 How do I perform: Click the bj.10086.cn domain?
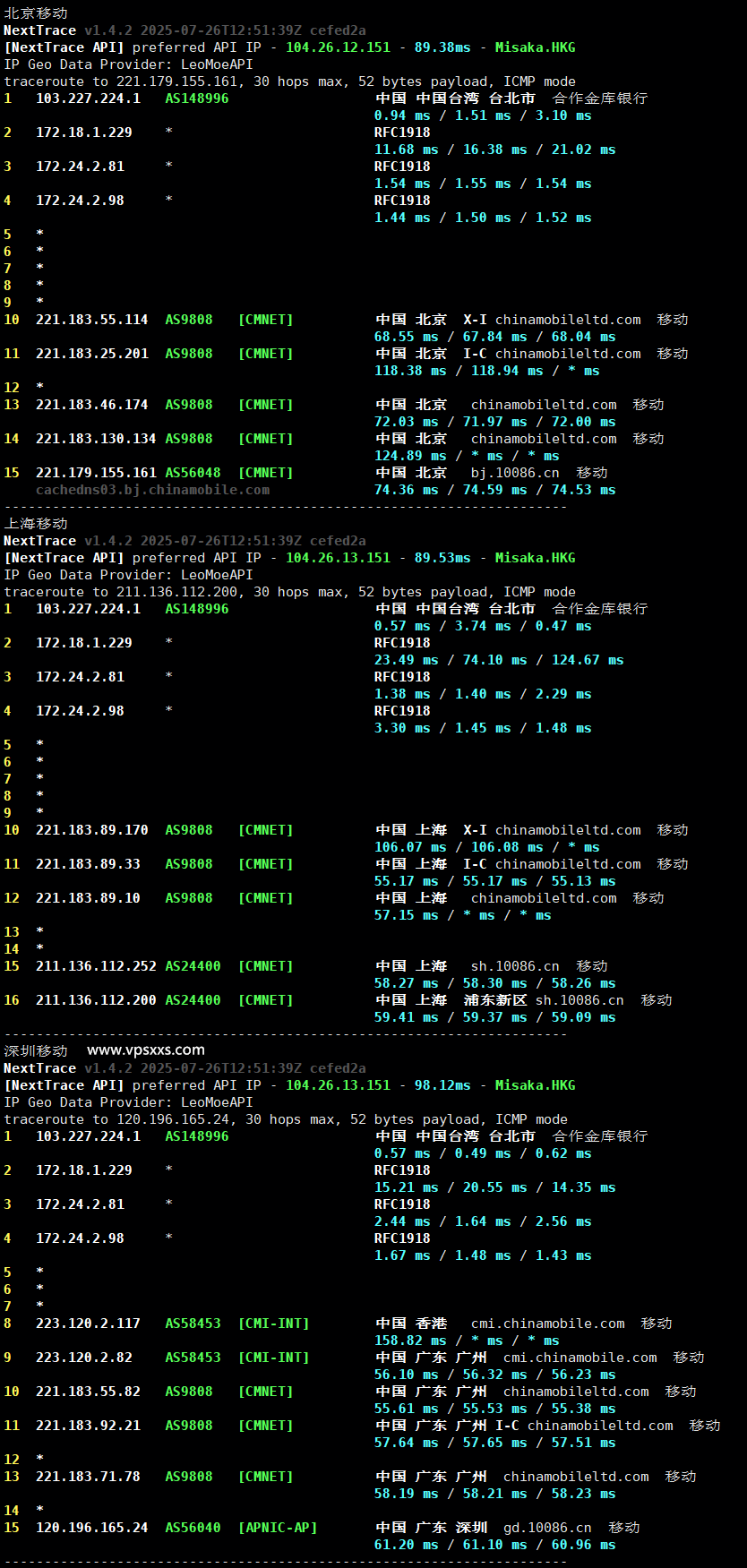[x=515, y=473]
